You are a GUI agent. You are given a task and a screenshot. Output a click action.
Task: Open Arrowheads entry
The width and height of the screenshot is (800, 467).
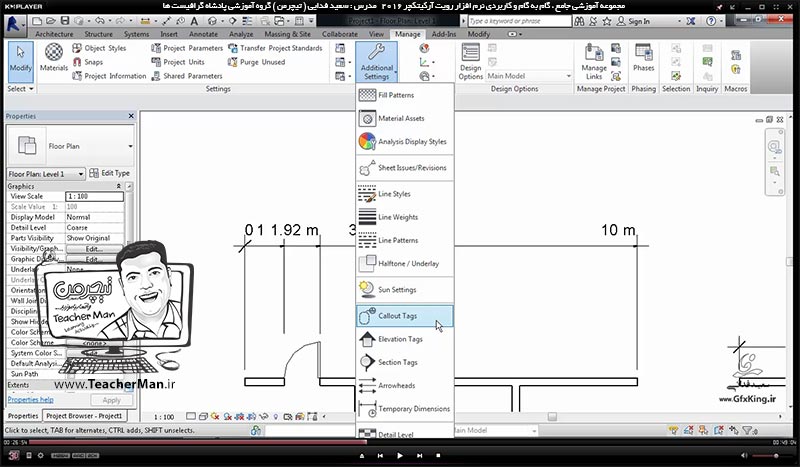tap(405, 385)
